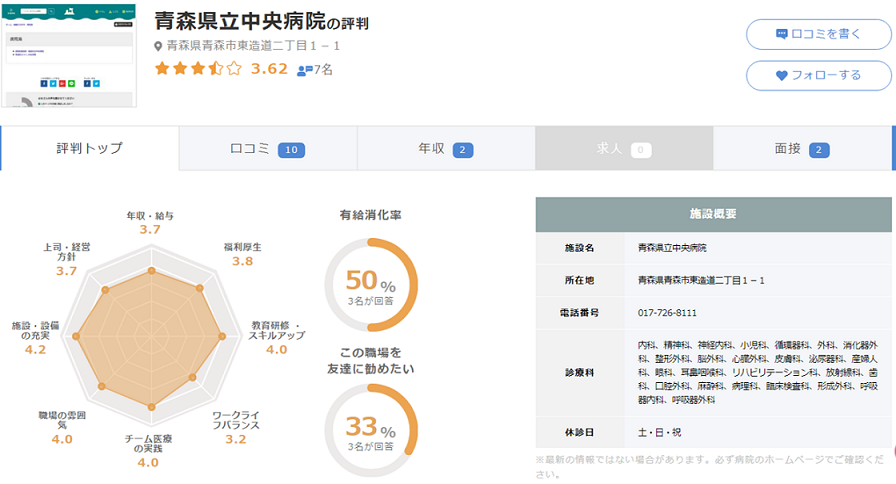896x484 pixels.
Task: Click the 3.62 rating score
Action: pos(269,69)
